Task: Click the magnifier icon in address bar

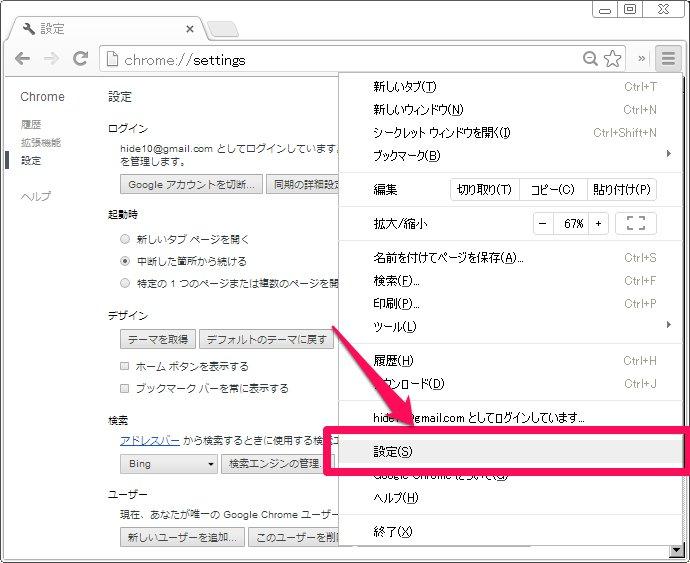Action: click(591, 60)
